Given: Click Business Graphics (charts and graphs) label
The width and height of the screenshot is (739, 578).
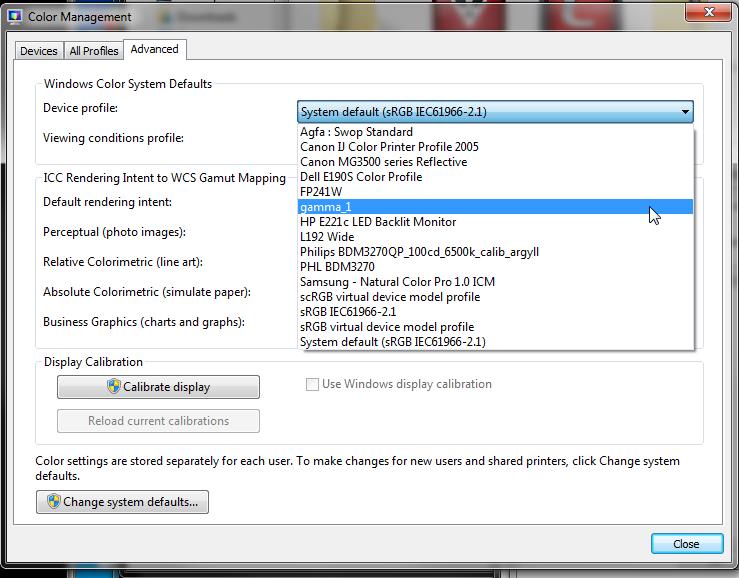Looking at the screenshot, I should pos(144,322).
